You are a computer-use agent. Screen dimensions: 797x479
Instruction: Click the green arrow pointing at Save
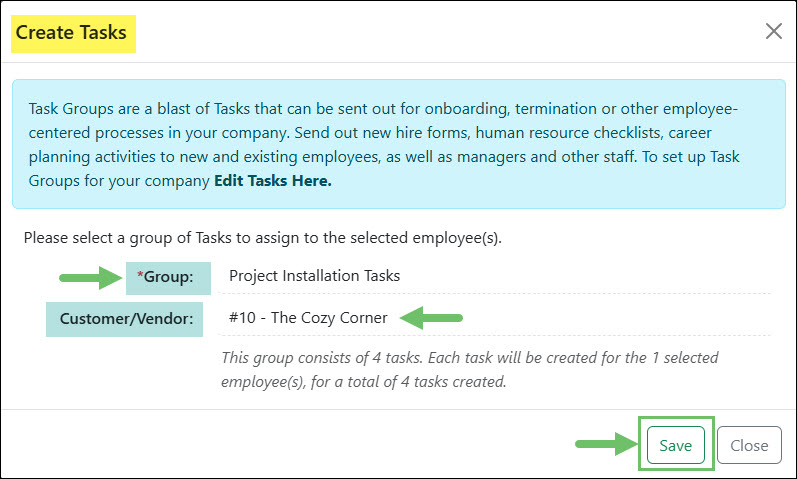[x=604, y=445]
